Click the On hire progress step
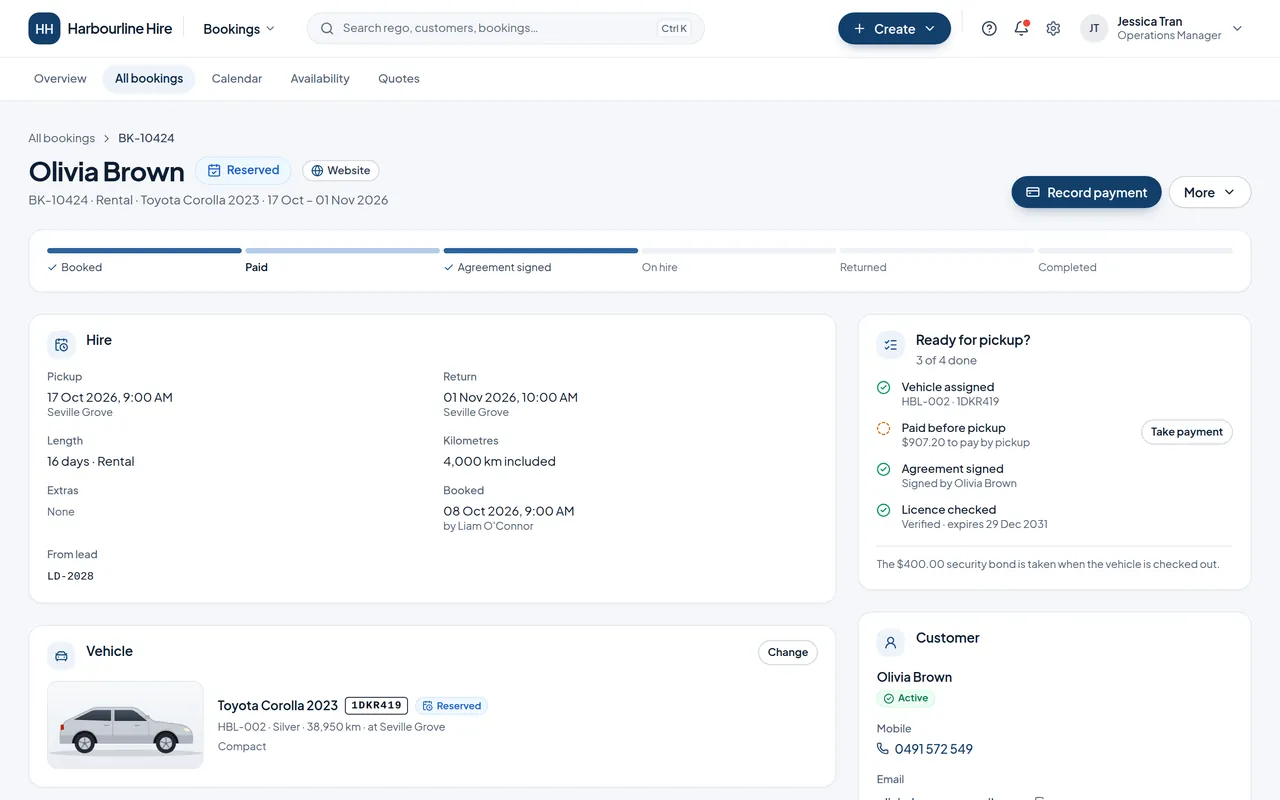Screen dimensions: 1280x800 click(738, 260)
